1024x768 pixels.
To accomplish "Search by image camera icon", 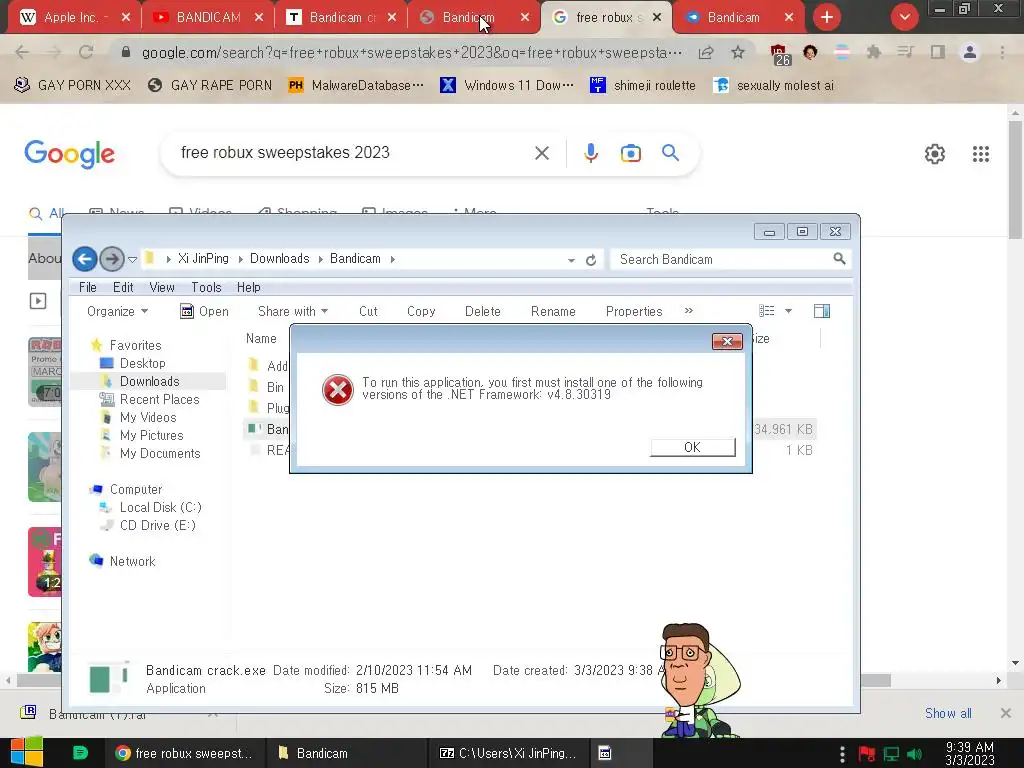I will click(x=631, y=153).
